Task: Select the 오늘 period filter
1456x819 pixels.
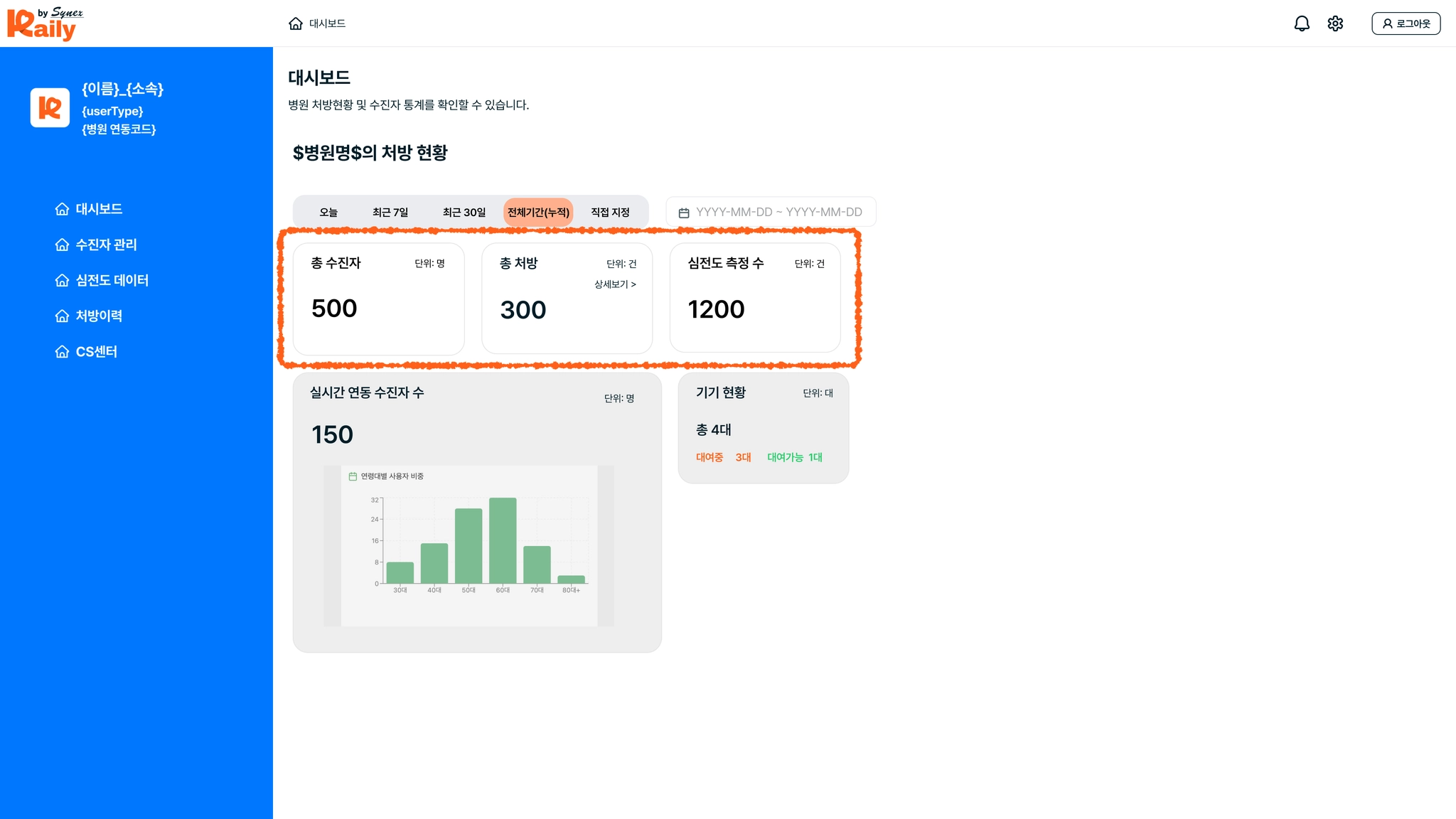Action: pyautogui.click(x=328, y=212)
